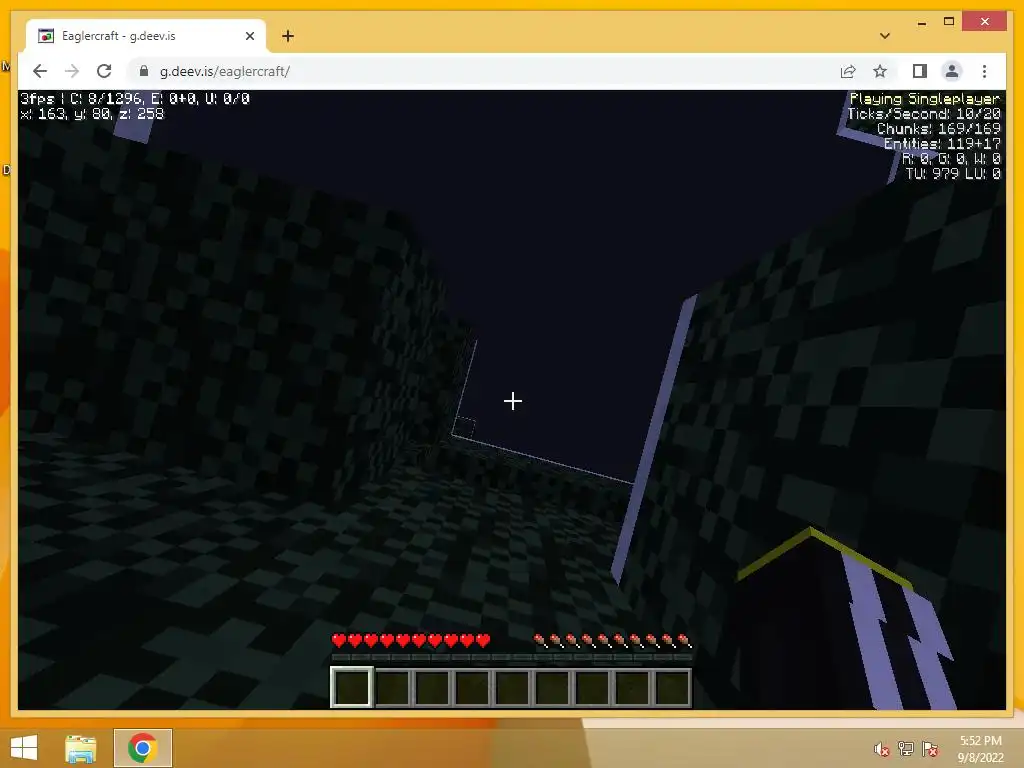The width and height of the screenshot is (1024, 768).
Task: Click the 5:52 PM clock
Action: coord(980,741)
